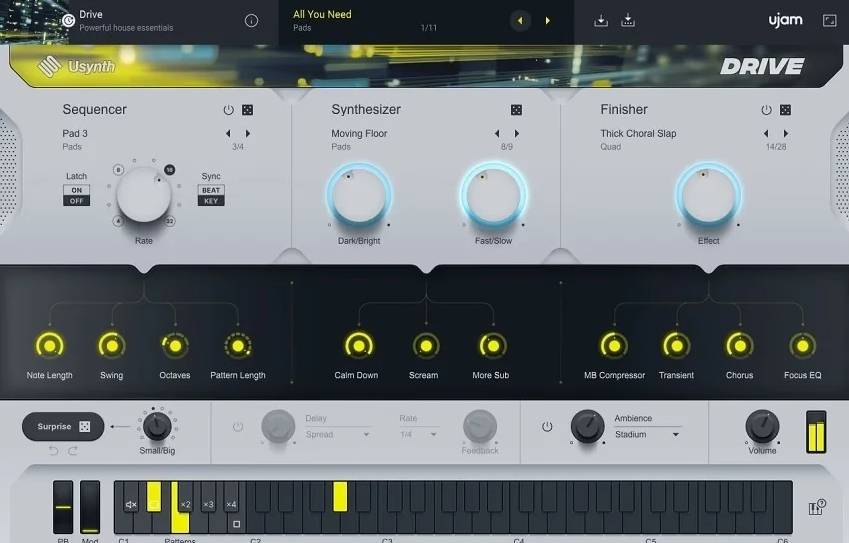Toggle the Sequencer power button
Screen dimensions: 849x543
click(228, 110)
